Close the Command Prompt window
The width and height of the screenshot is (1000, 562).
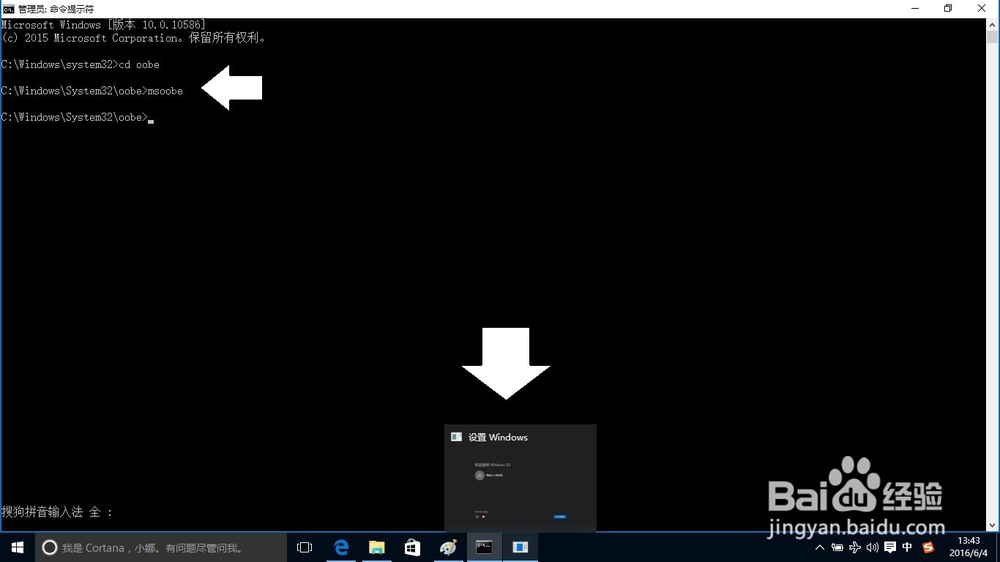982,8
